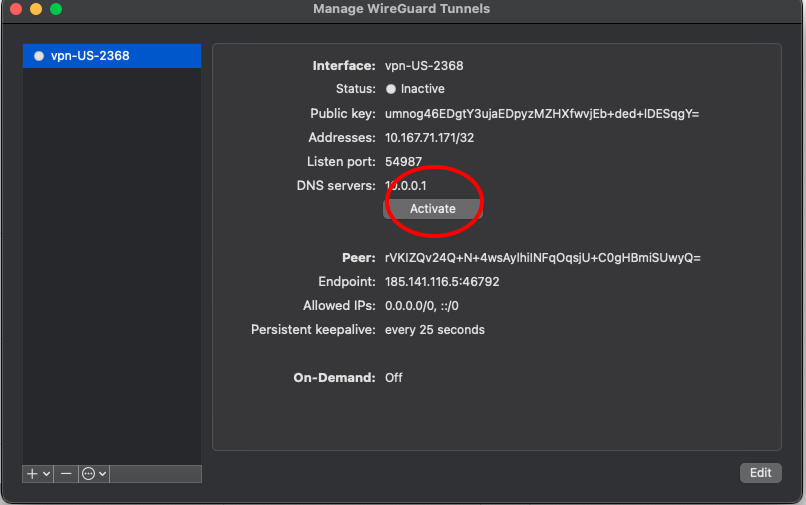Screen dimensions: 806x505
Task: Remove tunnel with the minus icon
Action: [66, 474]
